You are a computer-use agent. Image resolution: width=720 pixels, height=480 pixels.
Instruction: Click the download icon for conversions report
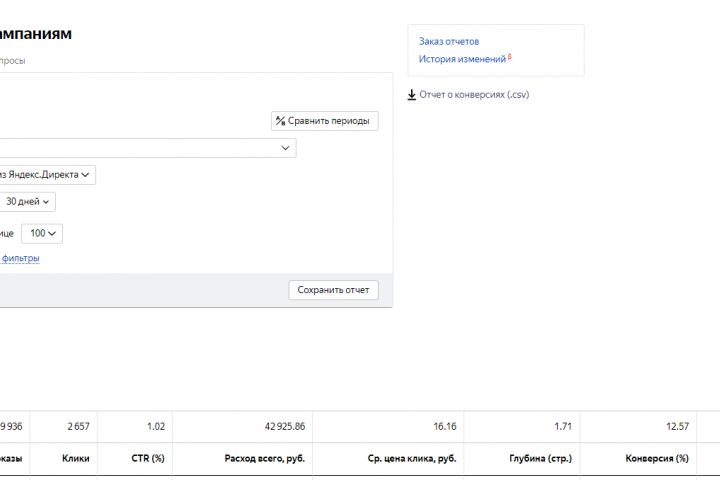coord(412,95)
